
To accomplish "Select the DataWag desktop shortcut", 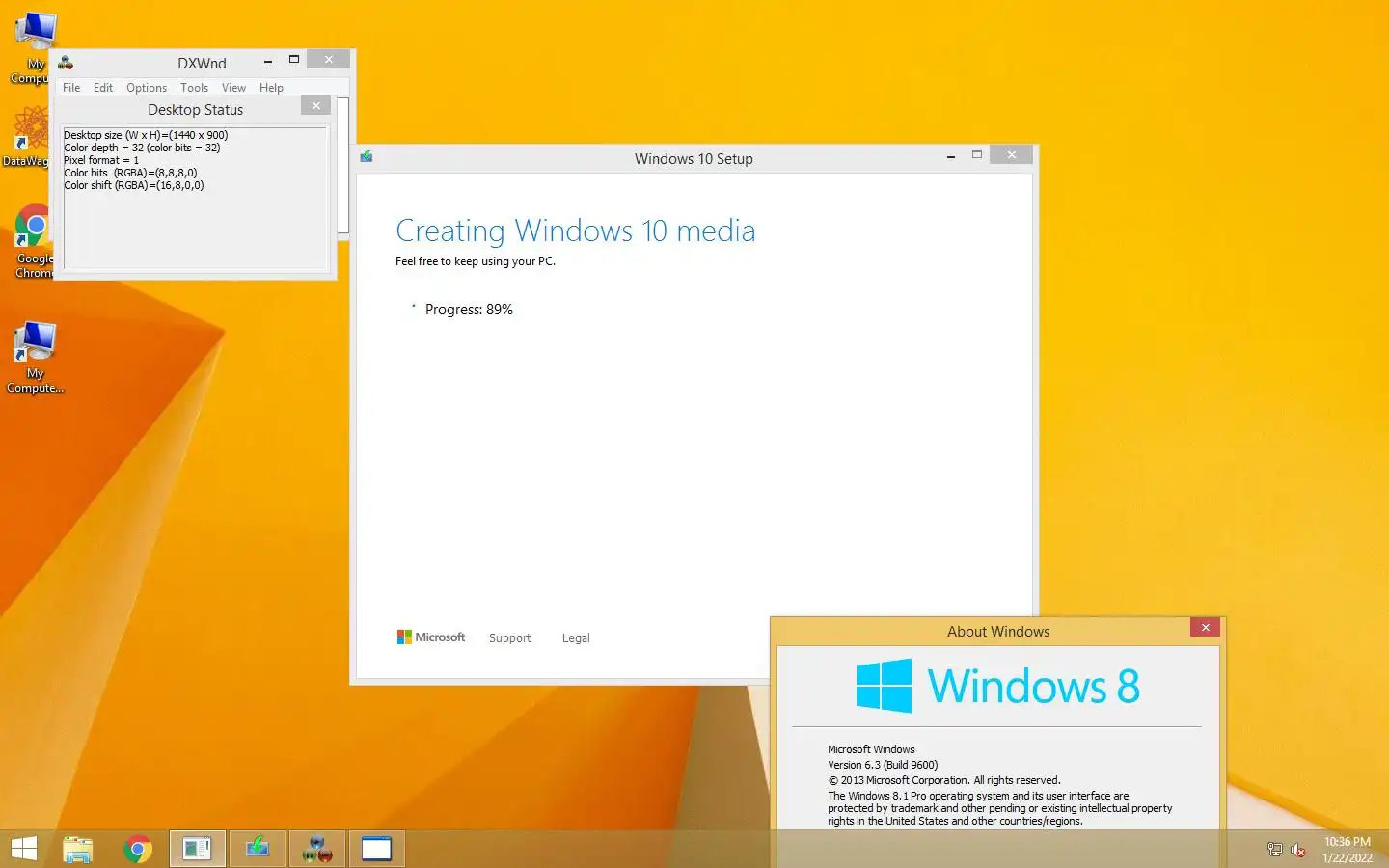I will pos(29,136).
